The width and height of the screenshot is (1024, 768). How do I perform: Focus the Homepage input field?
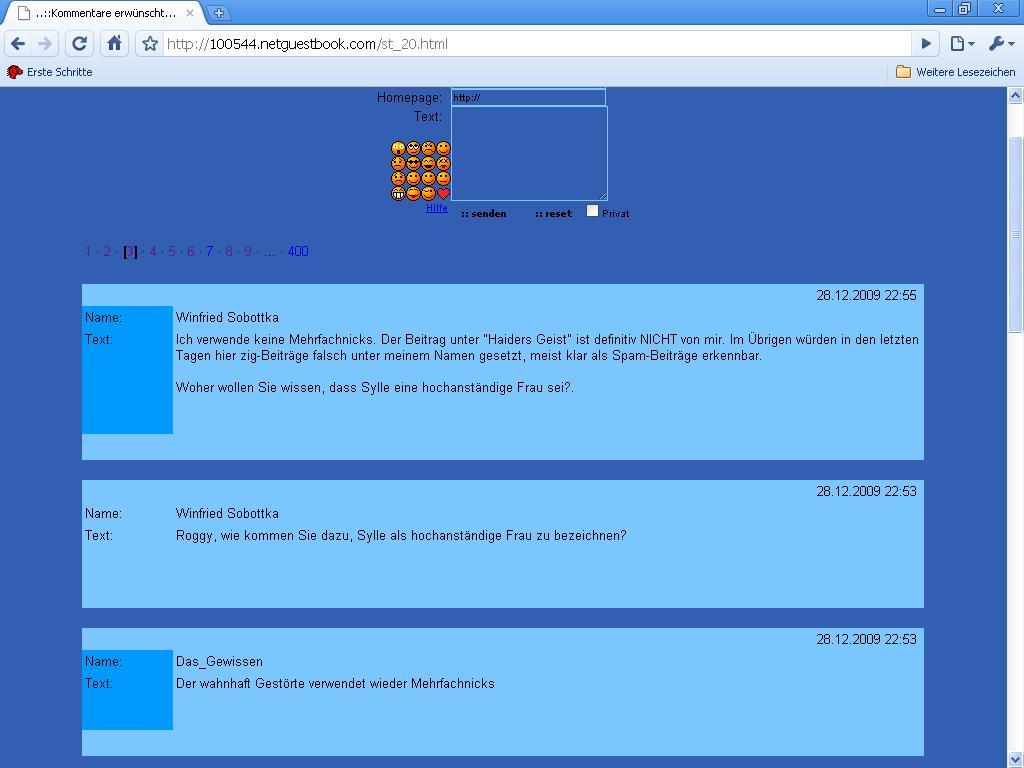pyautogui.click(x=528, y=97)
